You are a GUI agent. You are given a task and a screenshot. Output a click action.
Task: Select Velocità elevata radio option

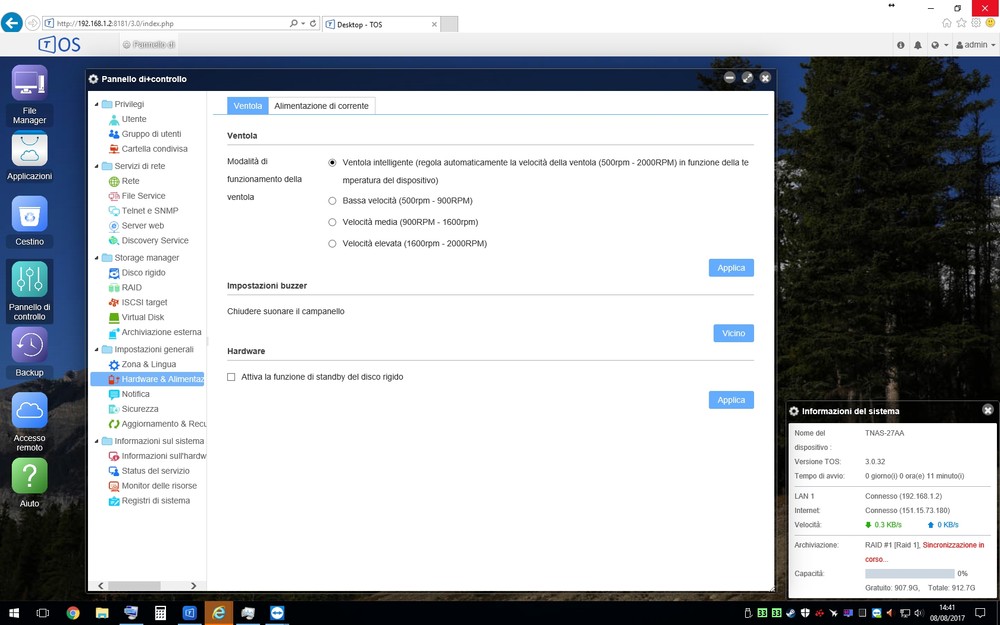pos(332,243)
